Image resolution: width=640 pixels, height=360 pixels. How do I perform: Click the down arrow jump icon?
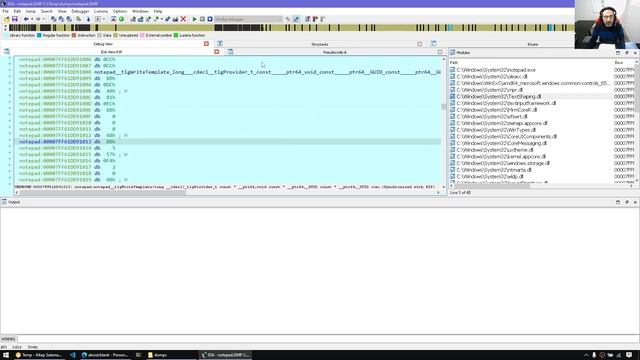tap(88, 19)
